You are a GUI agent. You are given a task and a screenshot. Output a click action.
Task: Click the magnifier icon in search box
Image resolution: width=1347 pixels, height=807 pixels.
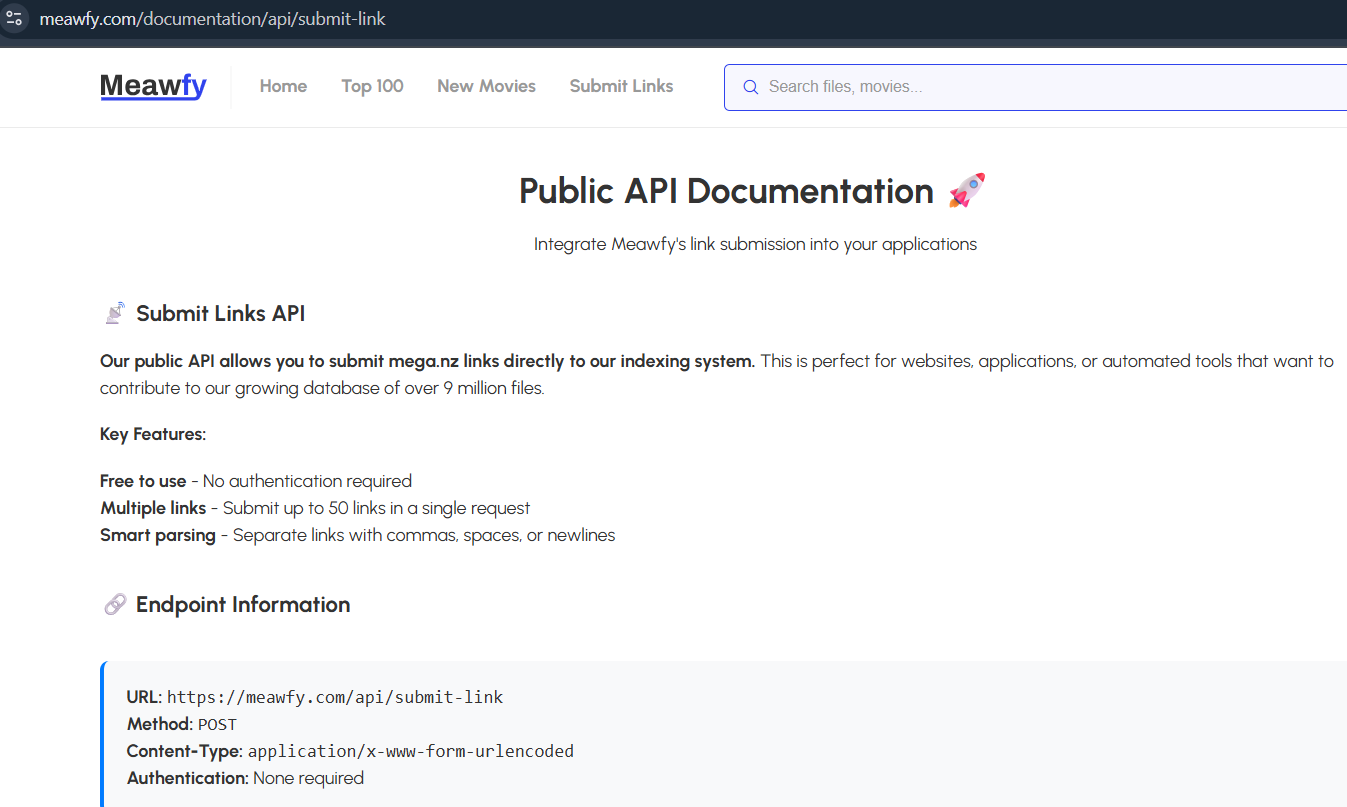click(x=751, y=87)
